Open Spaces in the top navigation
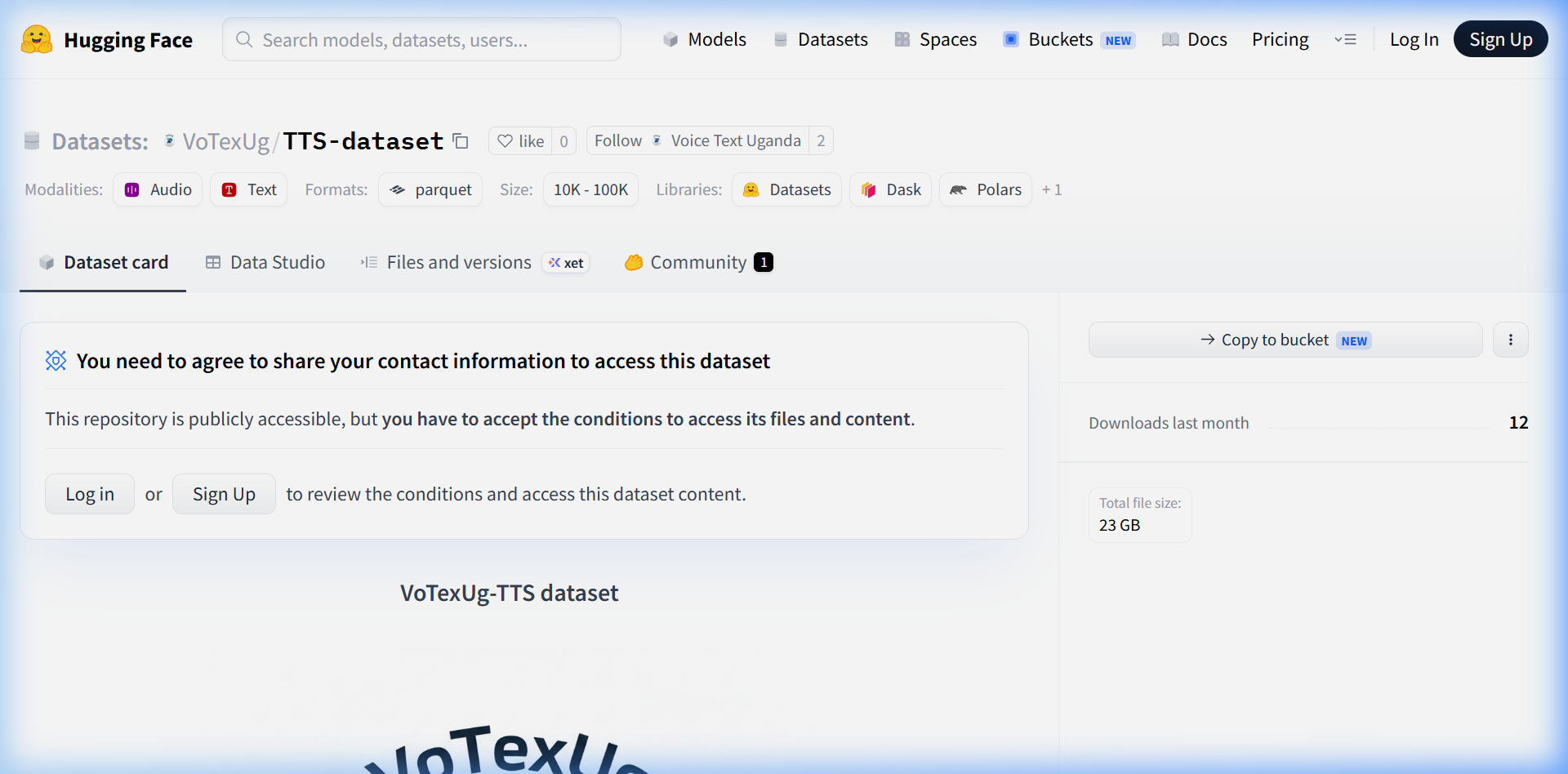The height and width of the screenshot is (774, 1568). [x=936, y=39]
